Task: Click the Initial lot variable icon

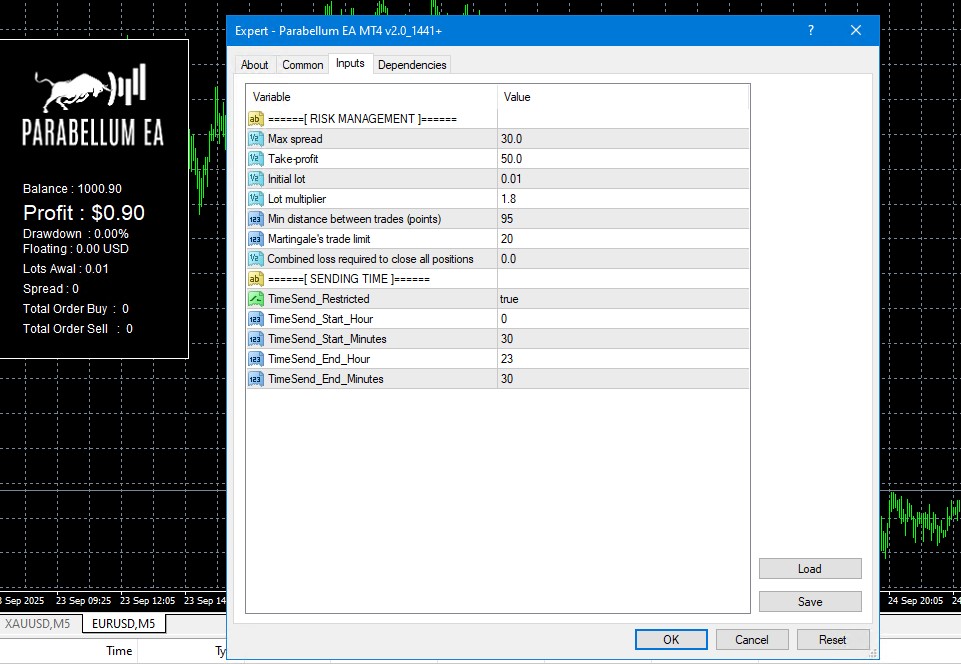Action: pyautogui.click(x=256, y=179)
